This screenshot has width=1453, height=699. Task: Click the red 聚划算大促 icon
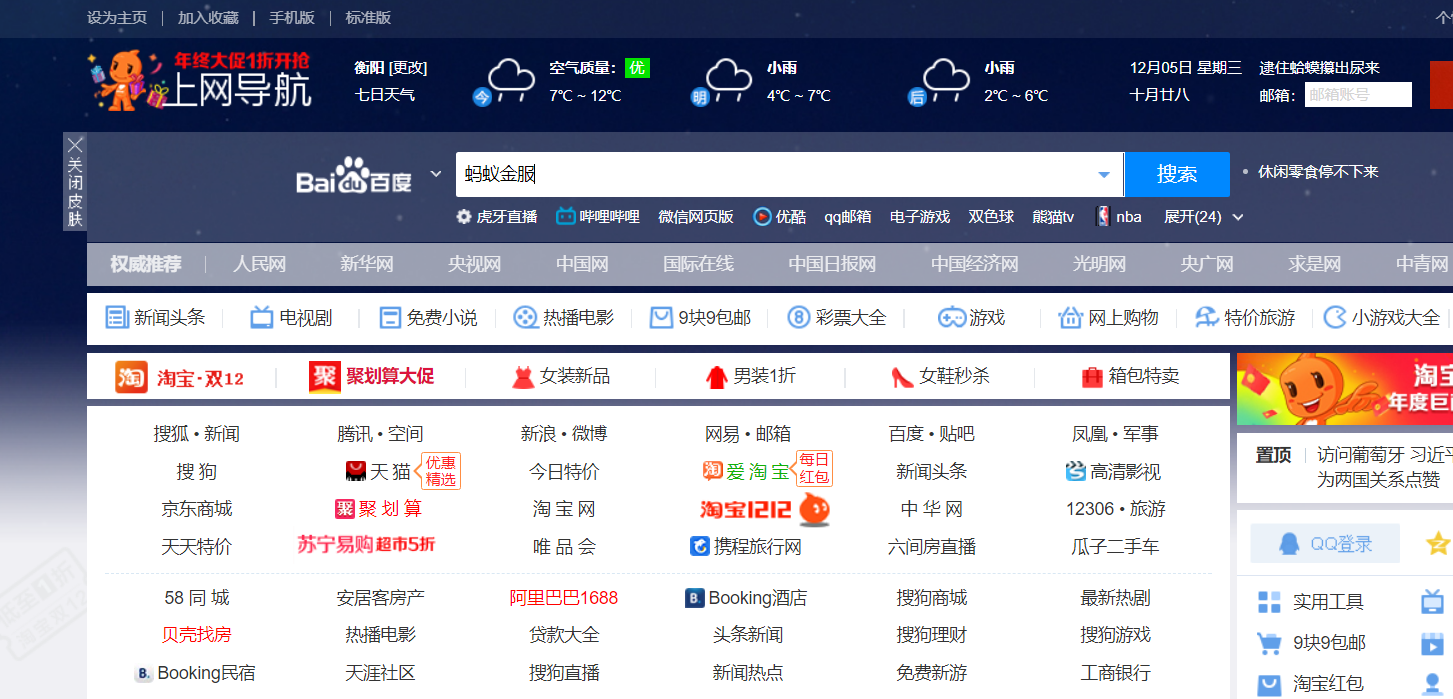pyautogui.click(x=324, y=377)
